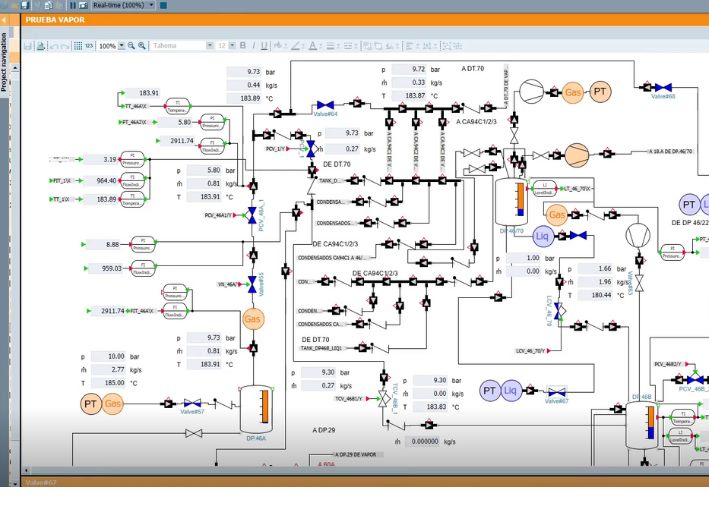Select the Valve#64 valve symbol
This screenshot has width=709, height=507.
tap(325, 105)
